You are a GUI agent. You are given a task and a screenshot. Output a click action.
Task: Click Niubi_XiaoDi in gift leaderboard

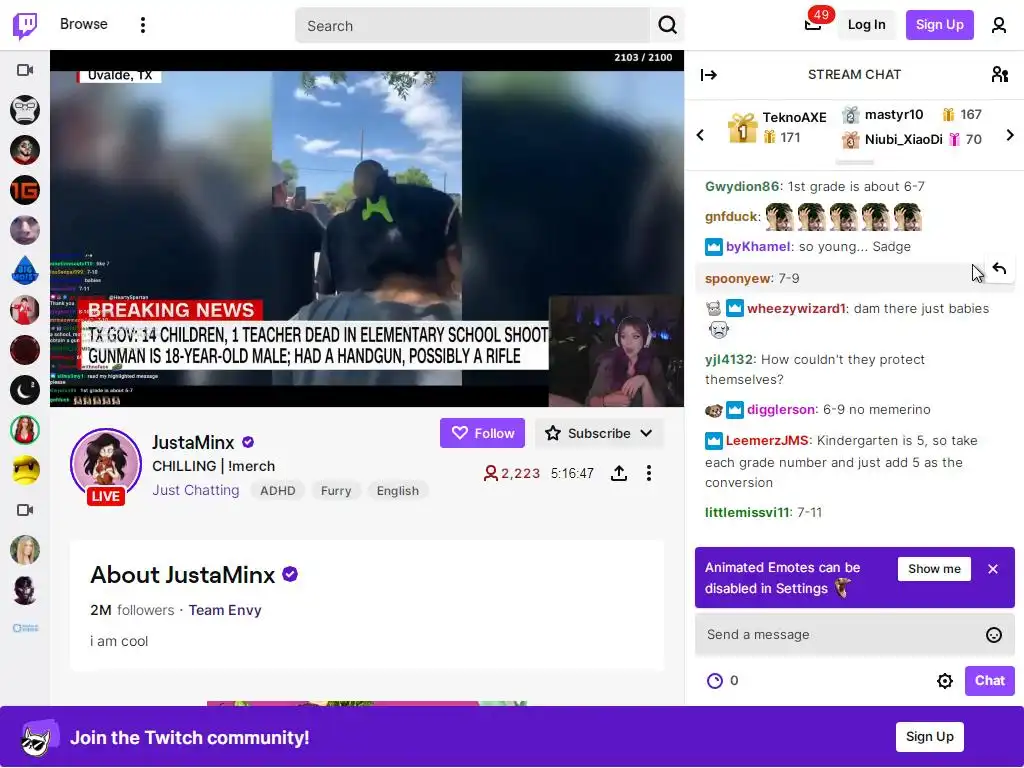coord(903,140)
